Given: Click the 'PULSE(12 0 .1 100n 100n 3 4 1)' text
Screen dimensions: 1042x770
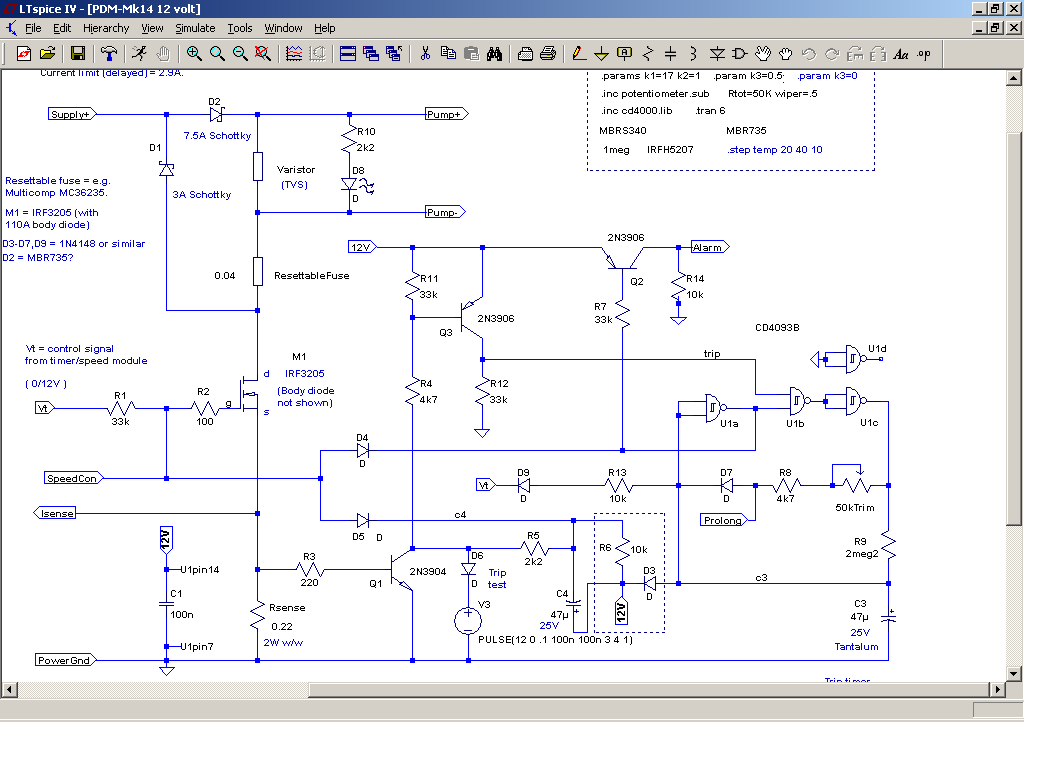Looking at the screenshot, I should click(x=556, y=639).
